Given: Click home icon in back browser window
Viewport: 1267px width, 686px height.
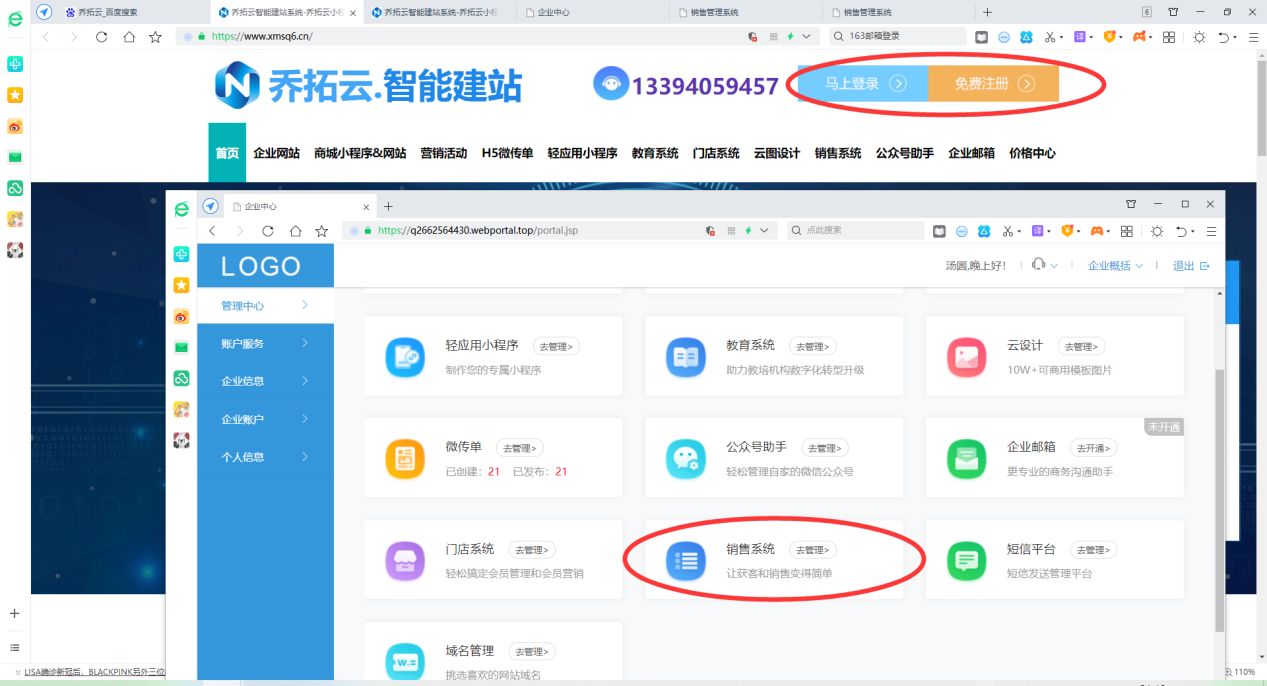Looking at the screenshot, I should 128,37.
